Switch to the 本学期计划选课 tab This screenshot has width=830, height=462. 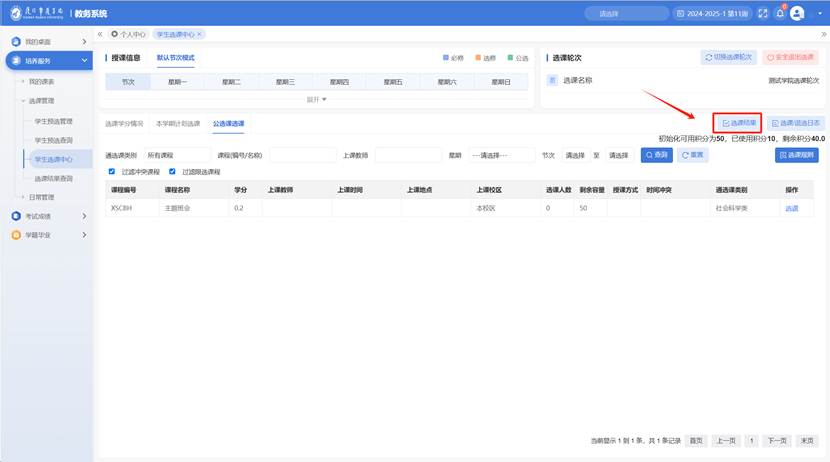tap(176, 124)
